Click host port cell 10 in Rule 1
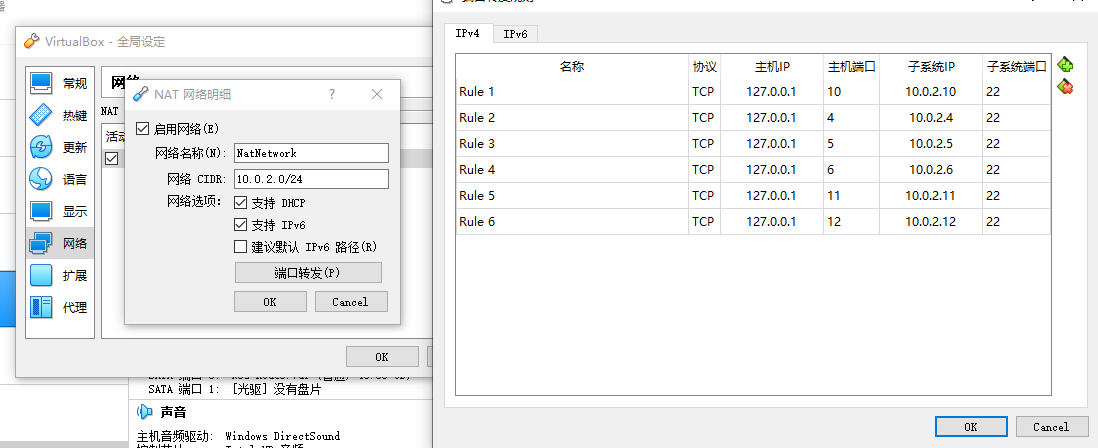Screen dimensions: 1098x448 coord(852,92)
